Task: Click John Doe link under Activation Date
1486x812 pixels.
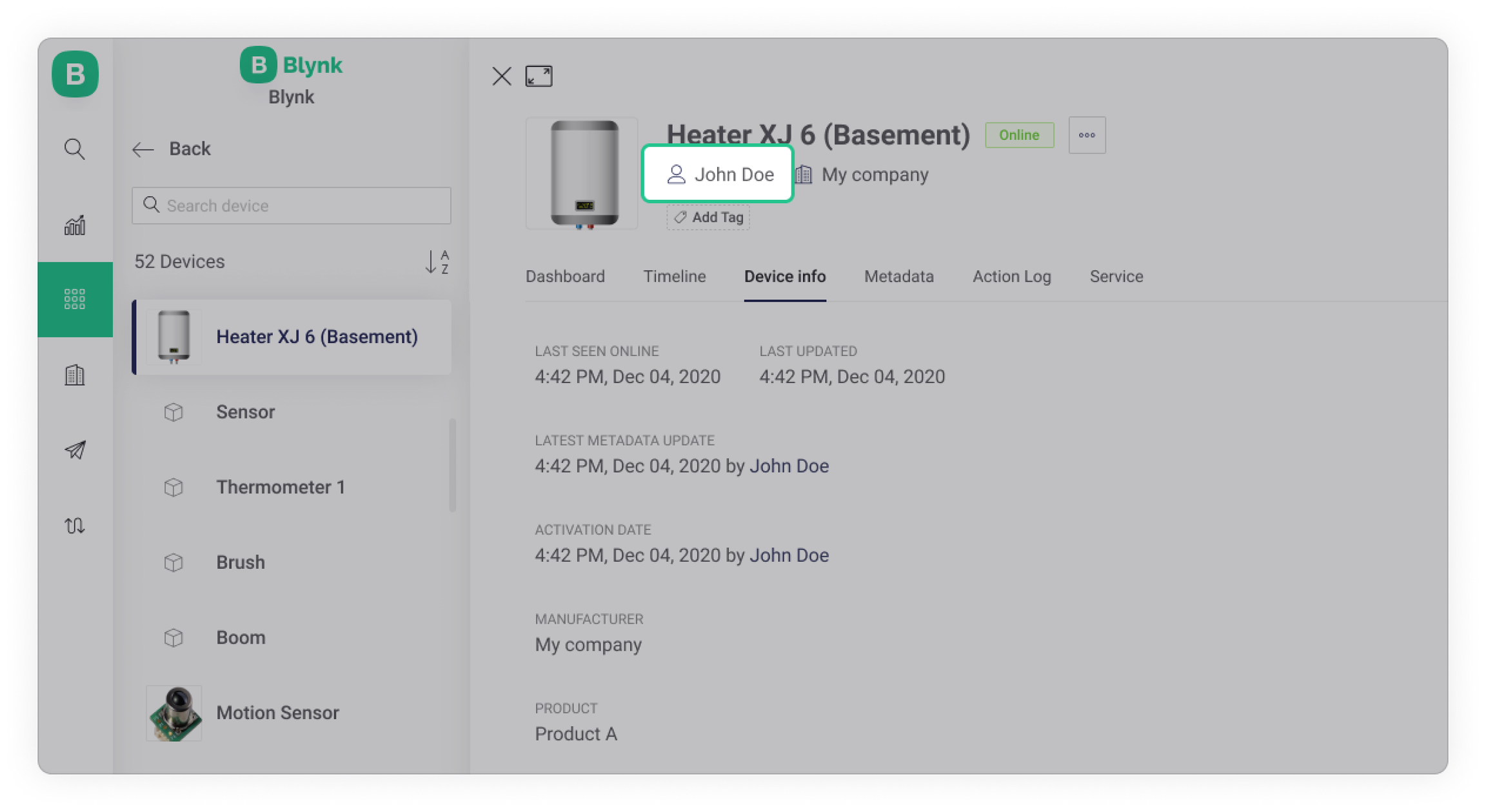Action: [x=789, y=555]
